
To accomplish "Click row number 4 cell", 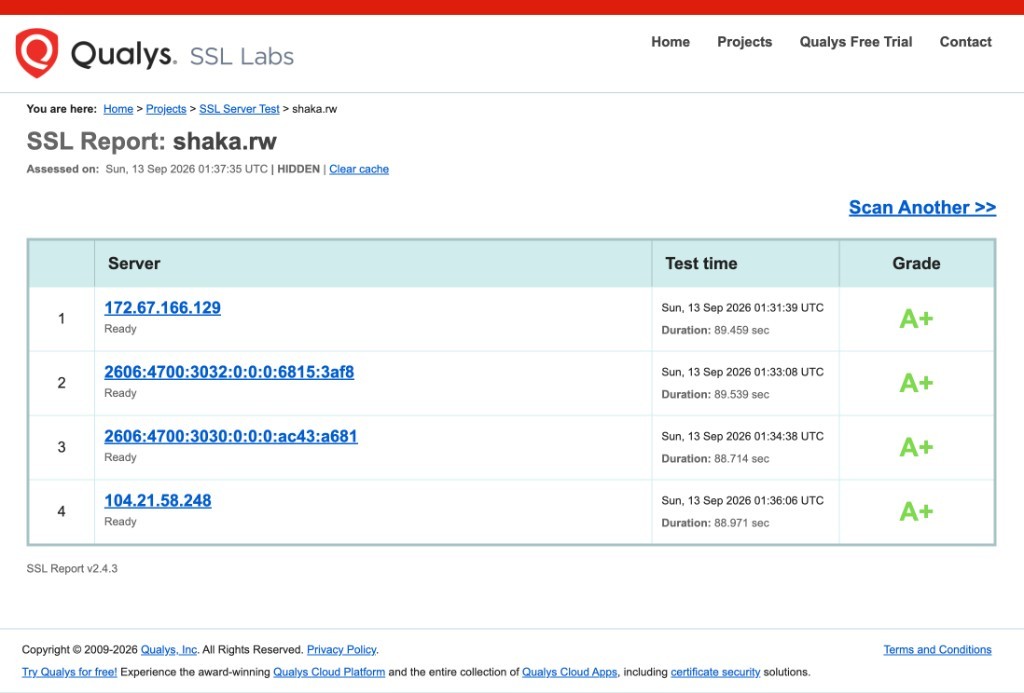I will [x=61, y=511].
